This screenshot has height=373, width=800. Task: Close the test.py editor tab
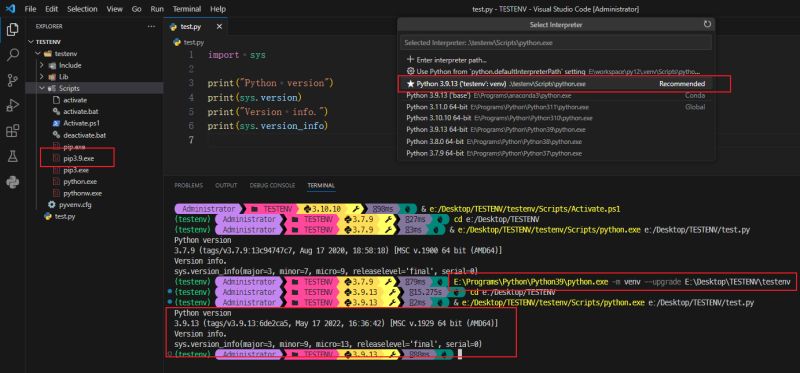(219, 27)
